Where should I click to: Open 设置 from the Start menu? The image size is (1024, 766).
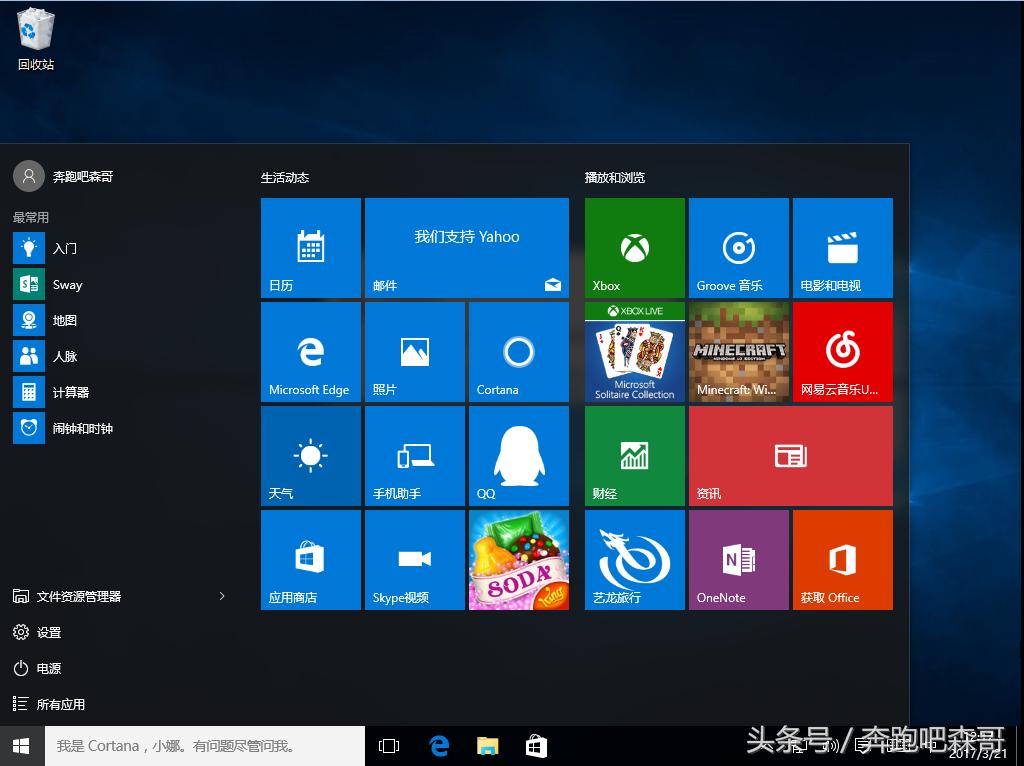[x=50, y=632]
